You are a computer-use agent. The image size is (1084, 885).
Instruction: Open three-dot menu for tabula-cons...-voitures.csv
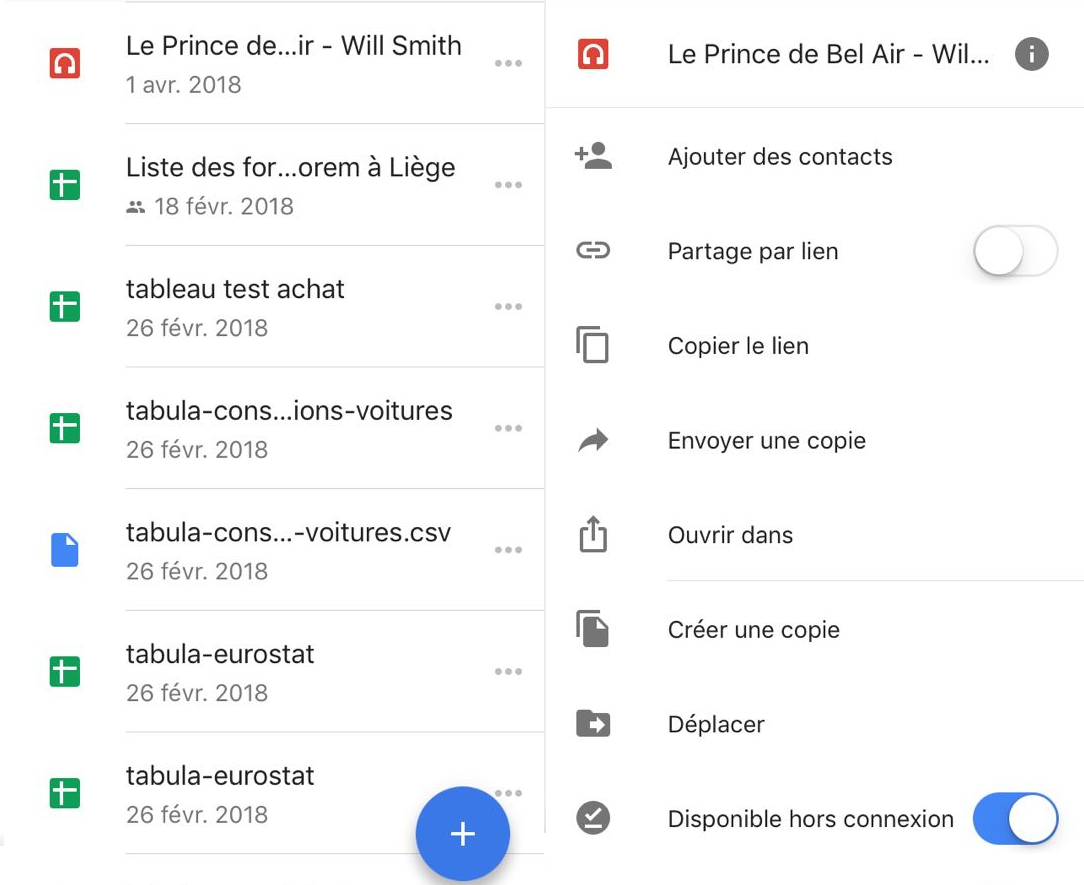pyautogui.click(x=508, y=550)
